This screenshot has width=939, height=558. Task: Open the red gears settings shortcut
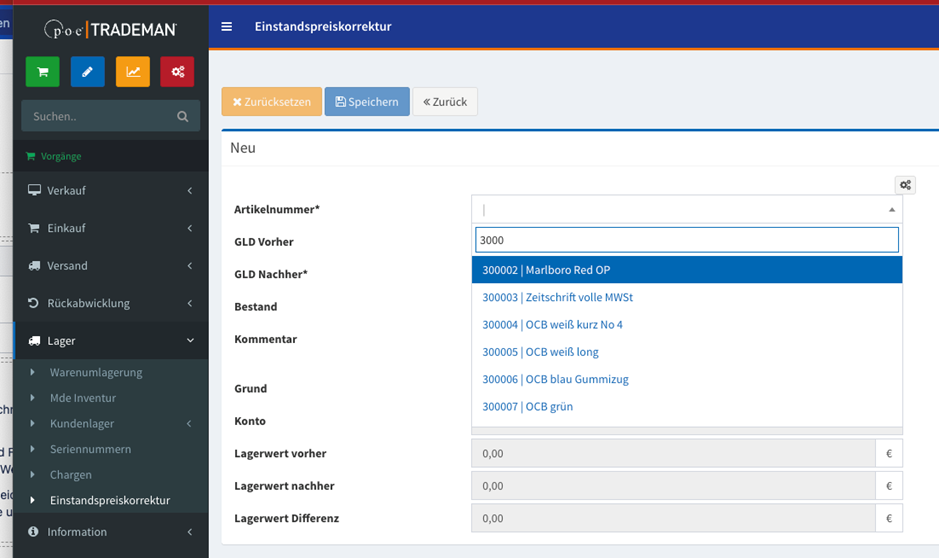(x=178, y=72)
